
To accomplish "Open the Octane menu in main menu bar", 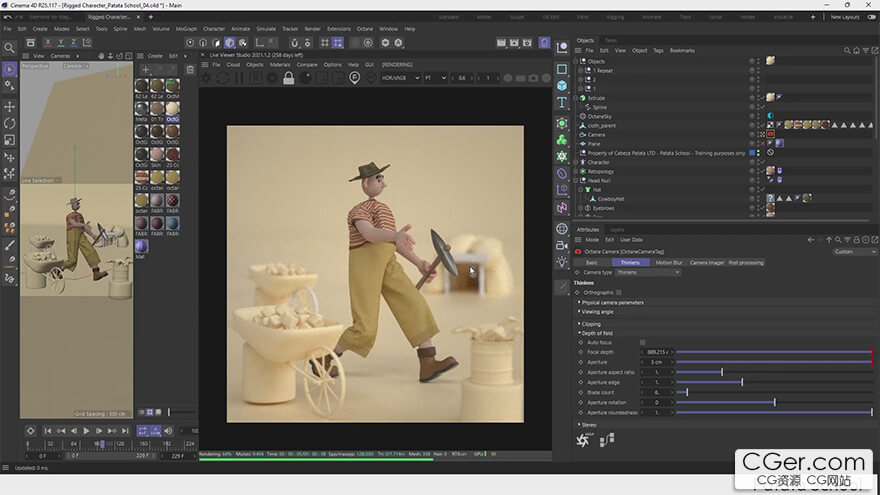I will point(365,29).
